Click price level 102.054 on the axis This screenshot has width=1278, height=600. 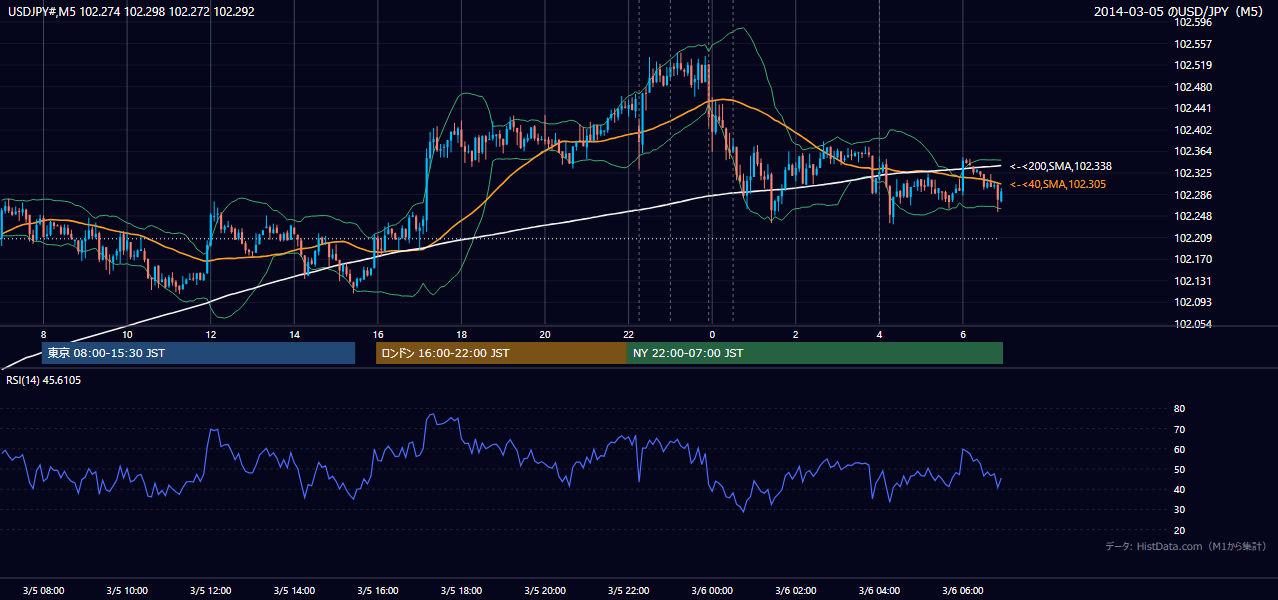(1191, 324)
